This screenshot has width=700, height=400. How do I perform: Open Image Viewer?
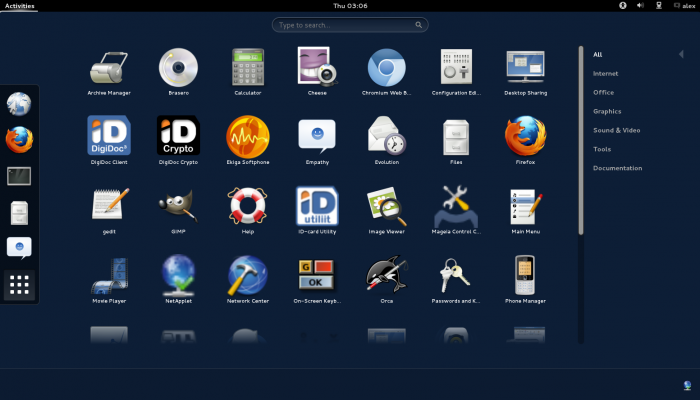[387, 210]
